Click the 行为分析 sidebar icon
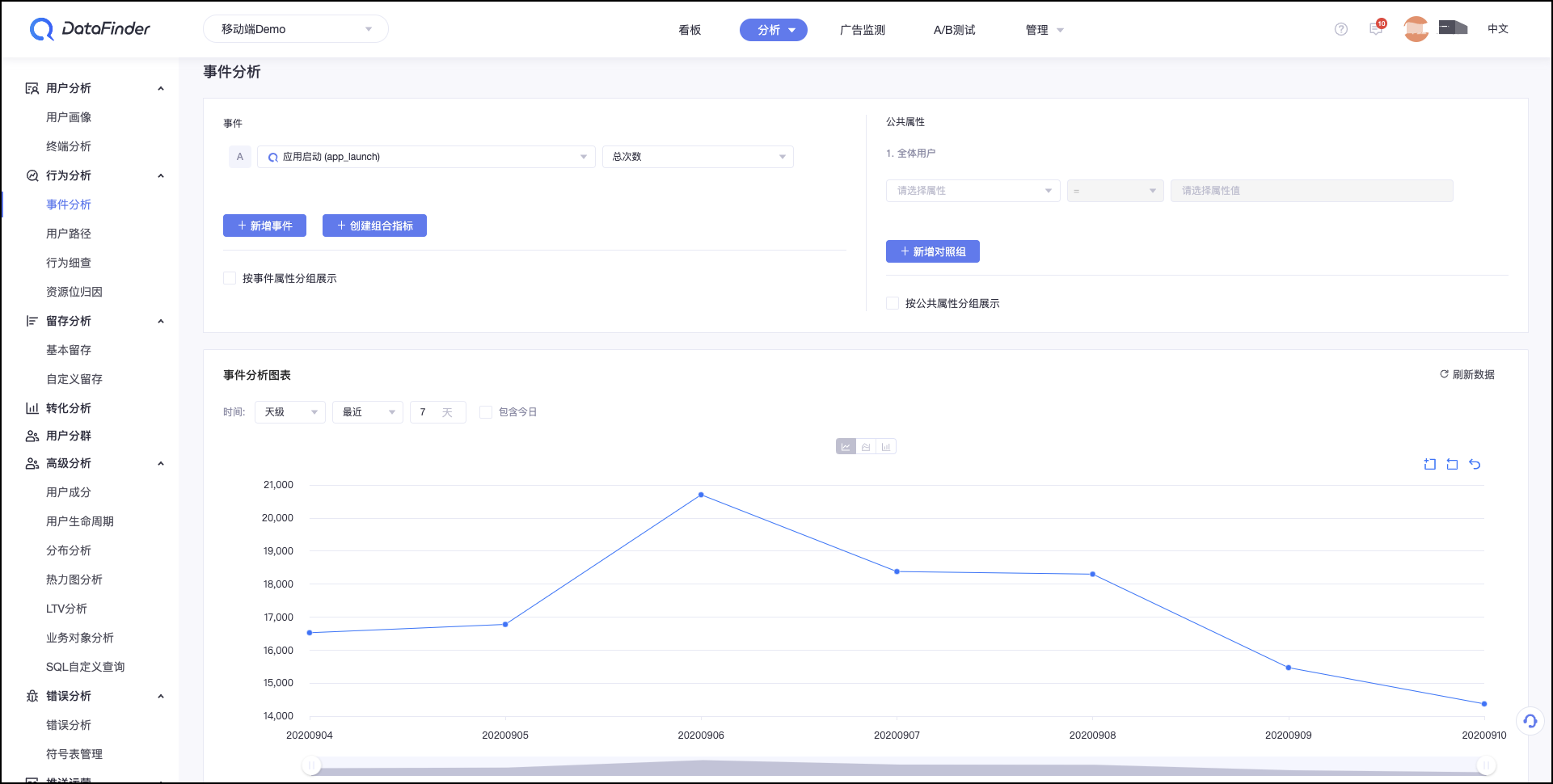The image size is (1553, 784). [x=32, y=175]
